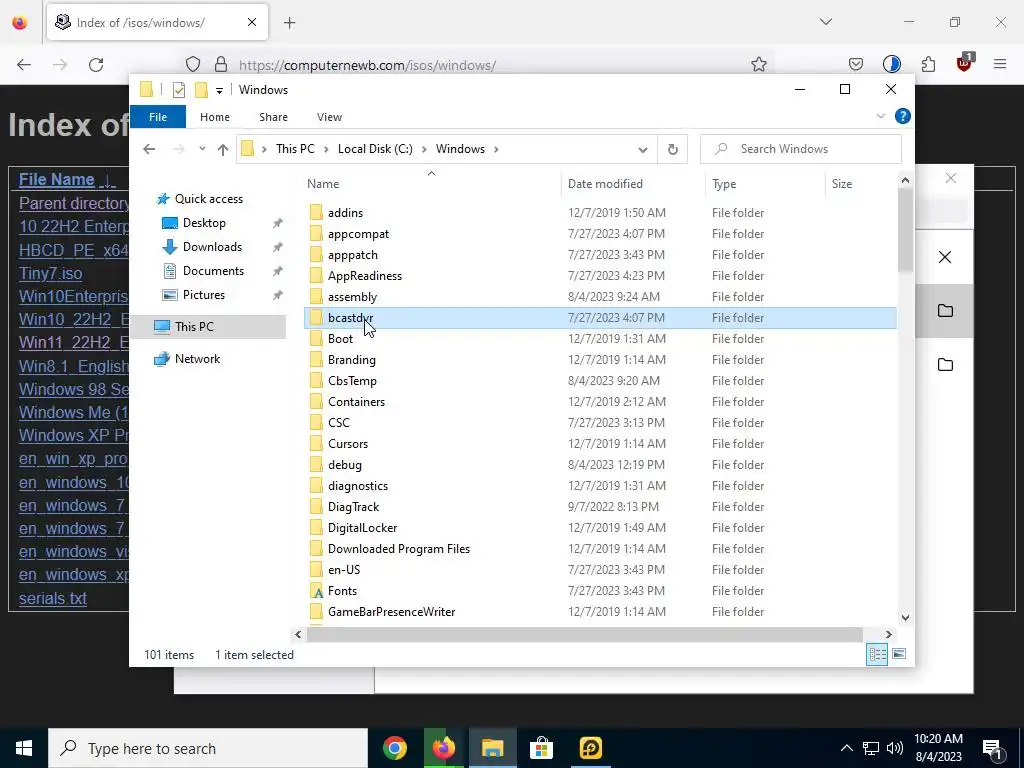Click the Branding folder icon
Image resolution: width=1024 pixels, height=768 pixels.
coord(316,360)
